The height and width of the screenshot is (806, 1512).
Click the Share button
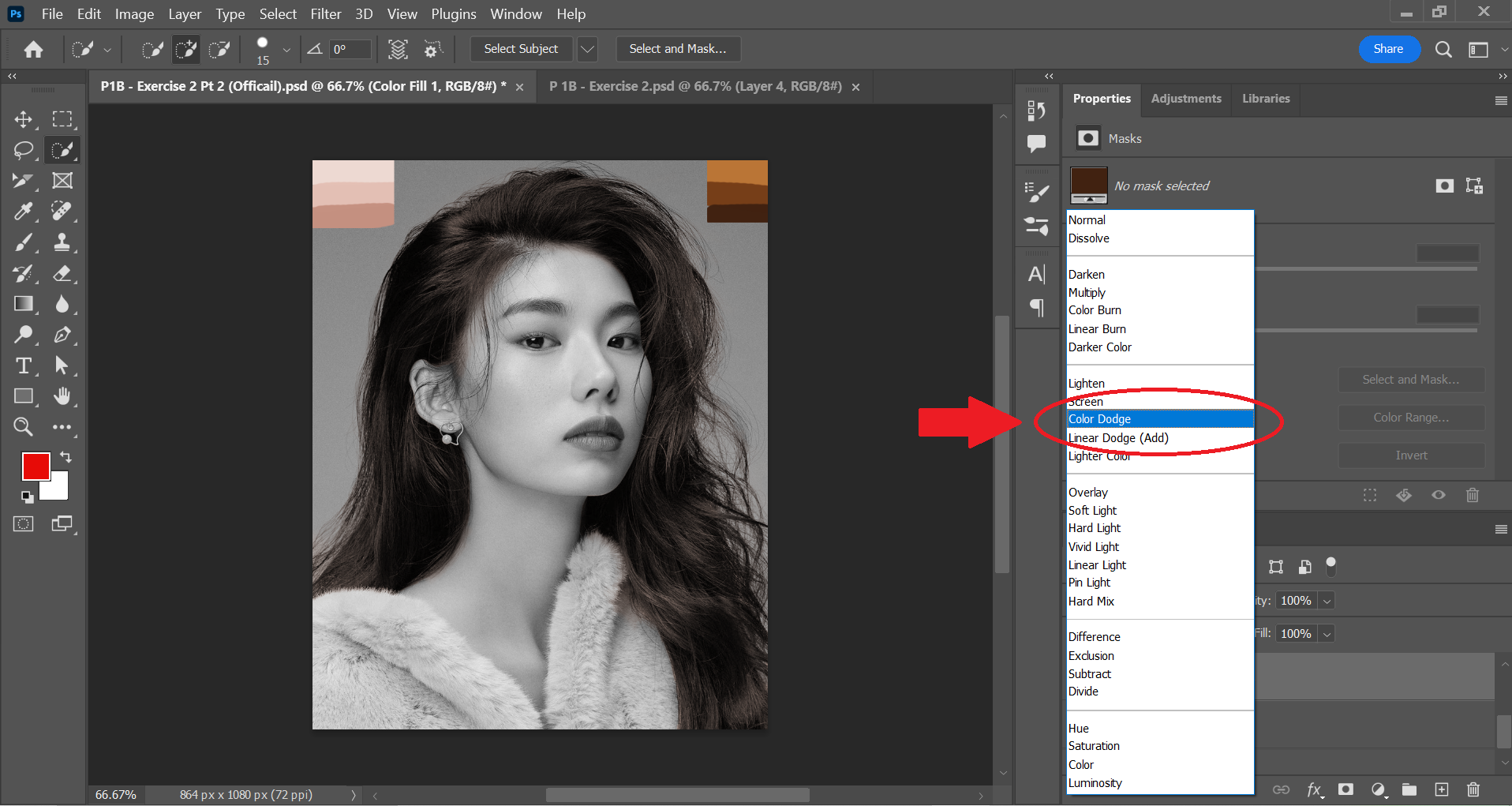[1388, 49]
